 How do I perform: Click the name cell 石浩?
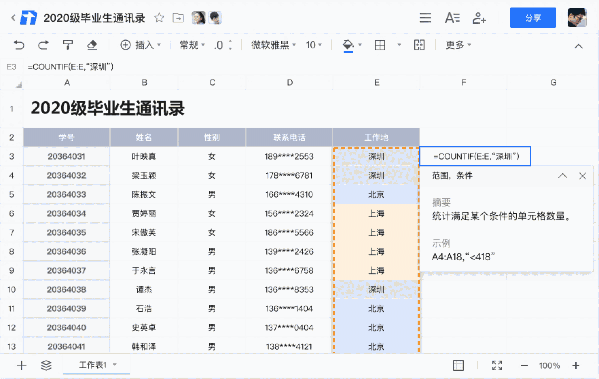(x=144, y=309)
